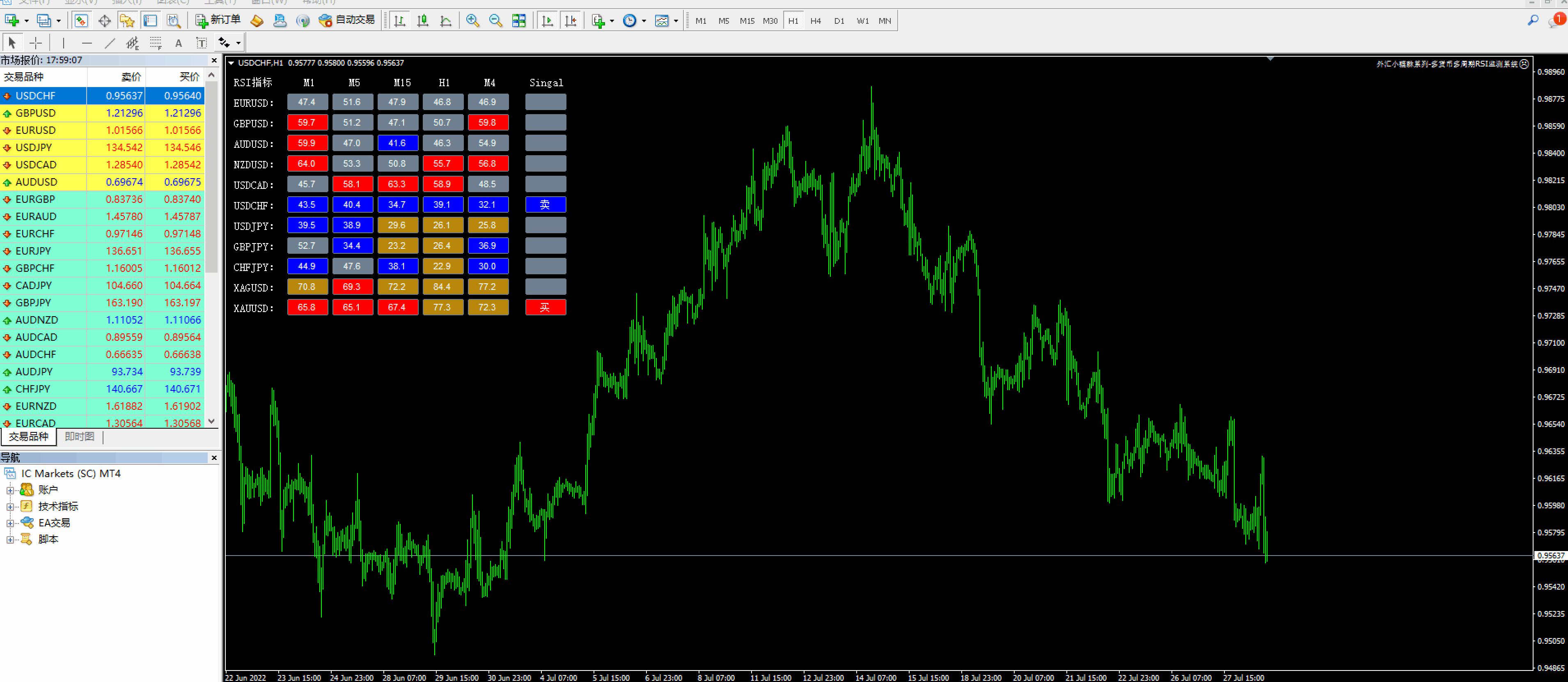Select the H4 timeframe
Viewport: 1568px width, 682px height.
click(x=816, y=21)
